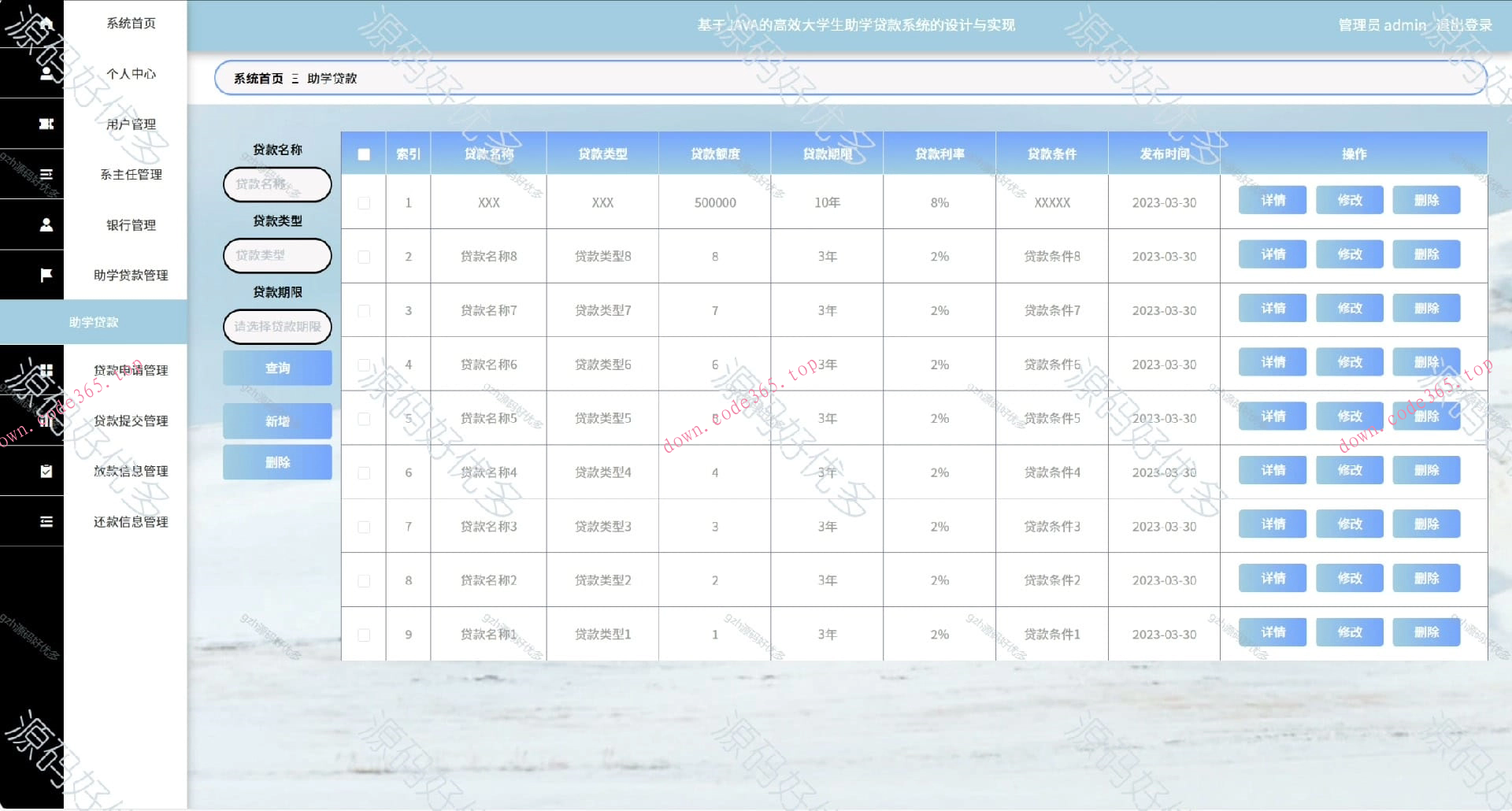The height and width of the screenshot is (811, 1512).
Task: Open the 请选择贷款期限 dropdown
Action: coord(277,327)
